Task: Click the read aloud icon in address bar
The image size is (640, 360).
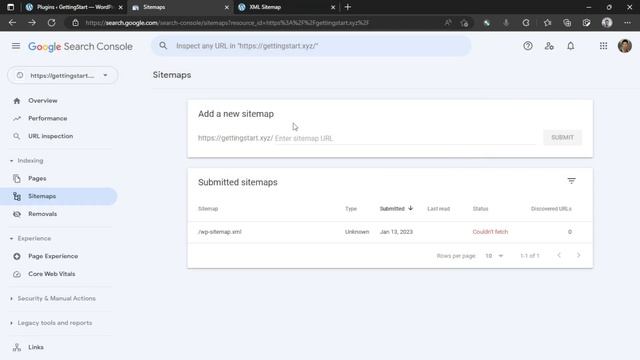Action: (x=448, y=23)
